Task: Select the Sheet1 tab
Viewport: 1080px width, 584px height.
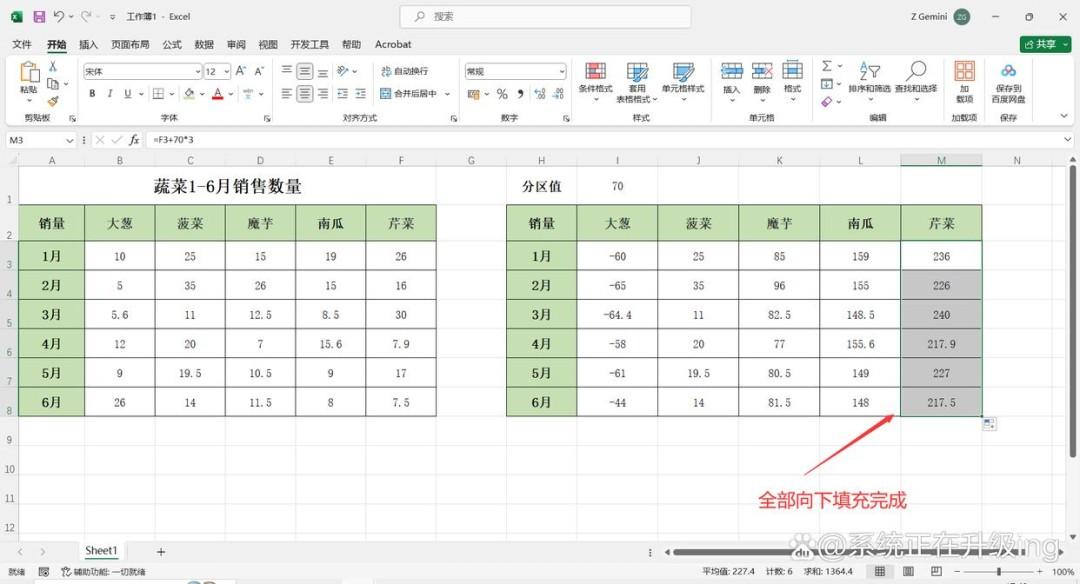Action: [101, 551]
